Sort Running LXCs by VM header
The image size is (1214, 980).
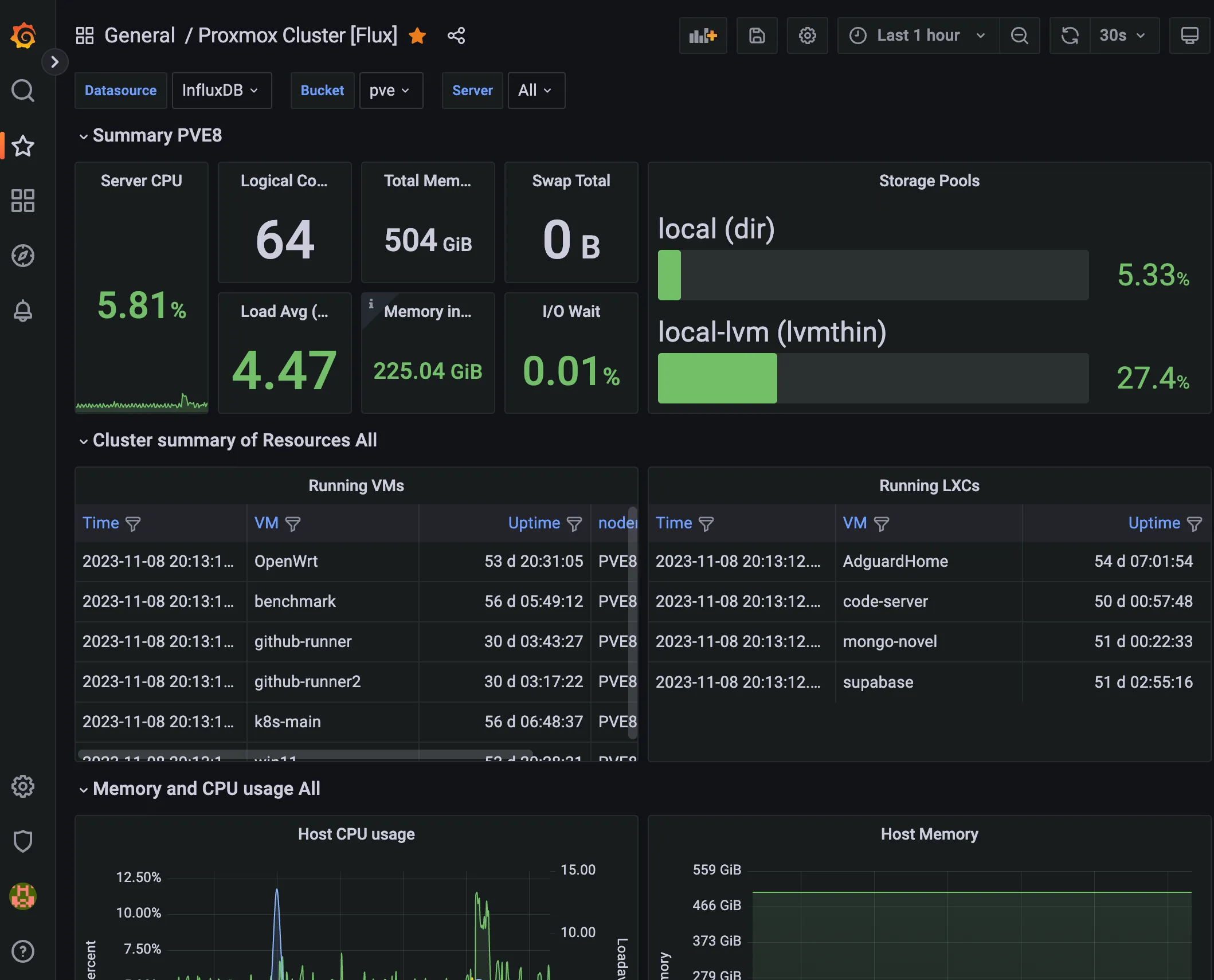click(x=855, y=523)
